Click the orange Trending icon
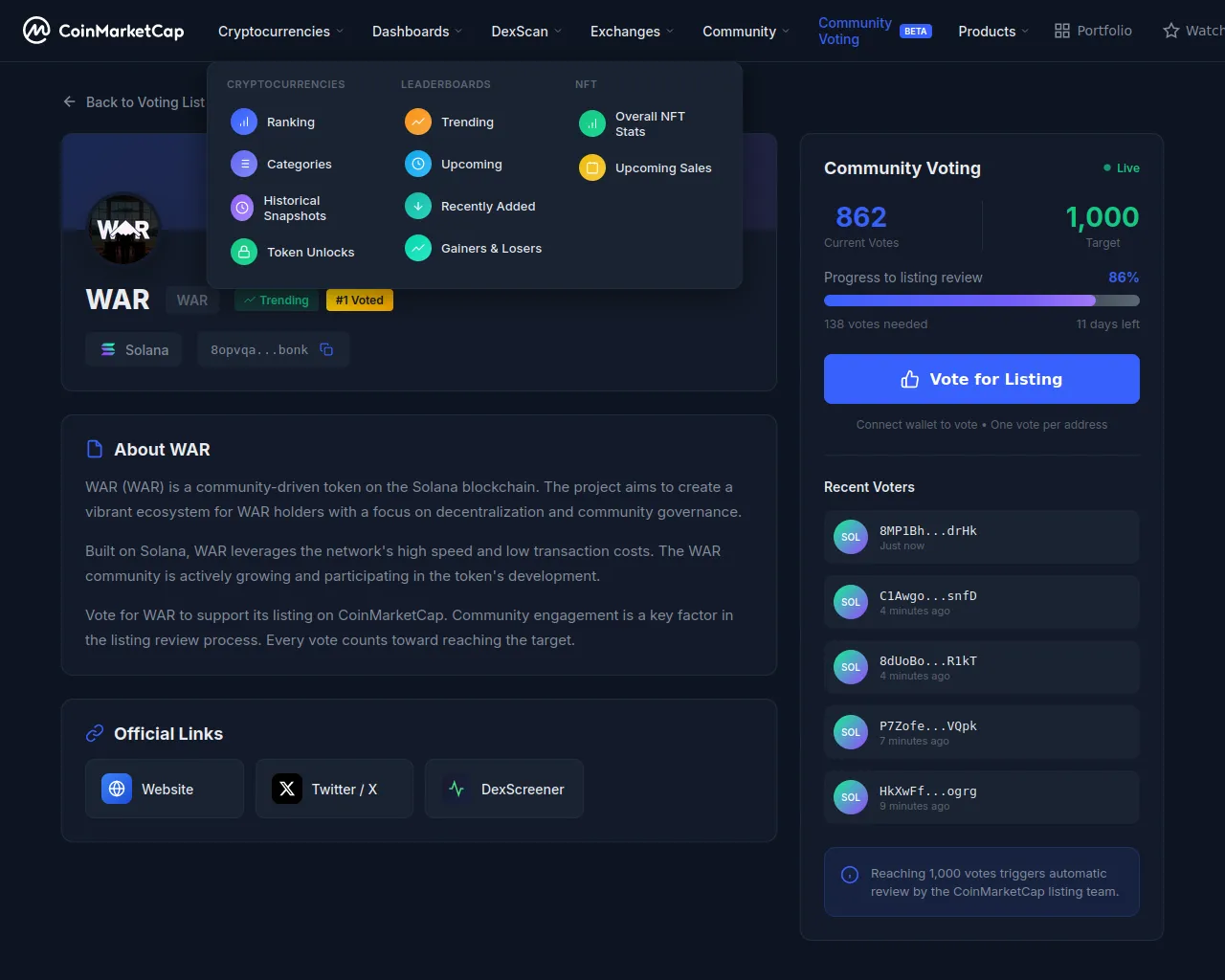 pyautogui.click(x=418, y=122)
